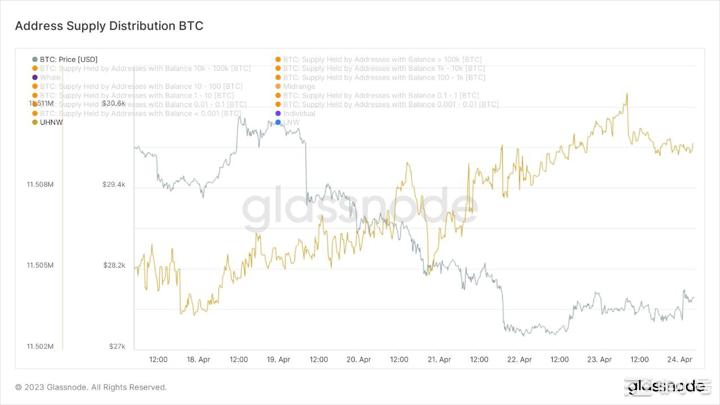Click the purple dot beside Whale
The height and width of the screenshot is (405, 720).
(35, 77)
